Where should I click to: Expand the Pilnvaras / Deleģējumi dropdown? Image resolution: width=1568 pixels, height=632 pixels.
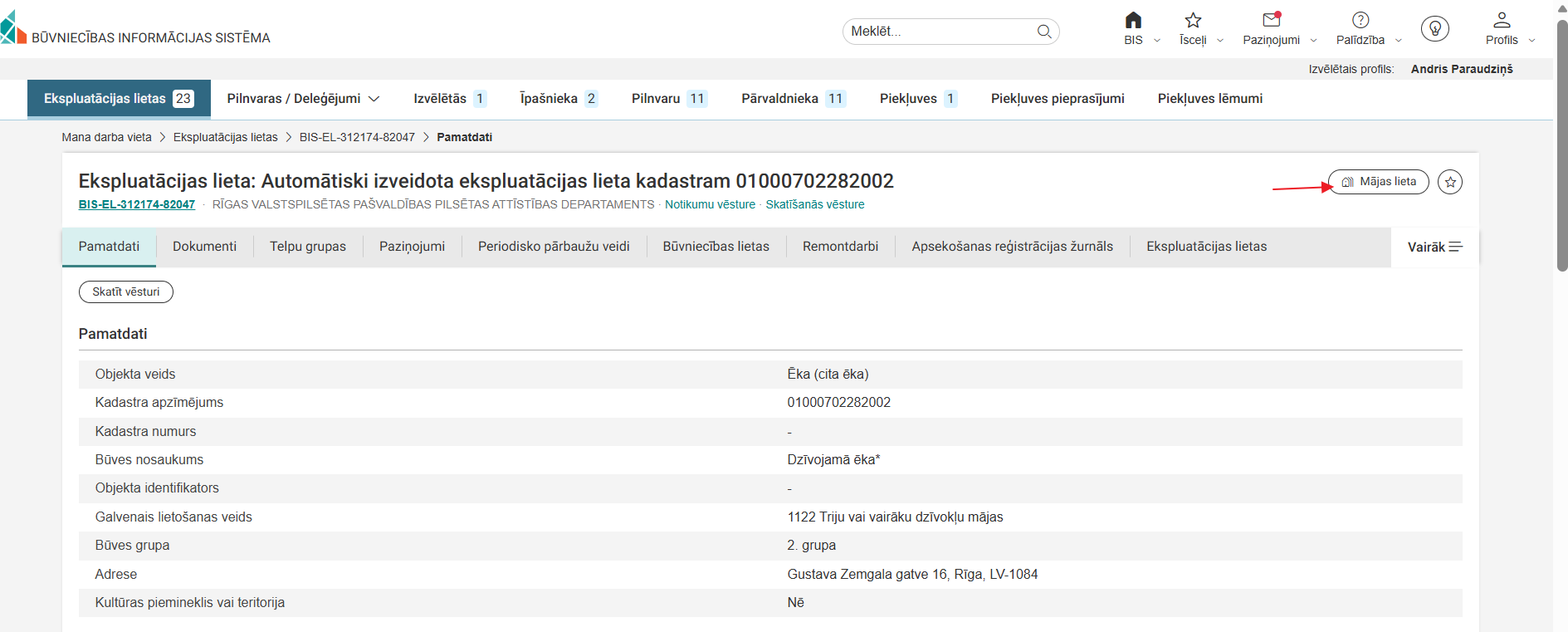pos(374,99)
